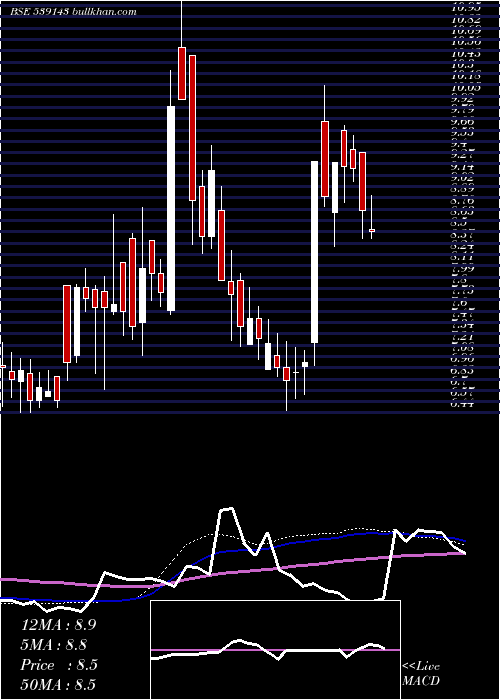The height and width of the screenshot is (700, 500).
Task: Click the '50MA : 8.5' label
Action: (59, 684)
